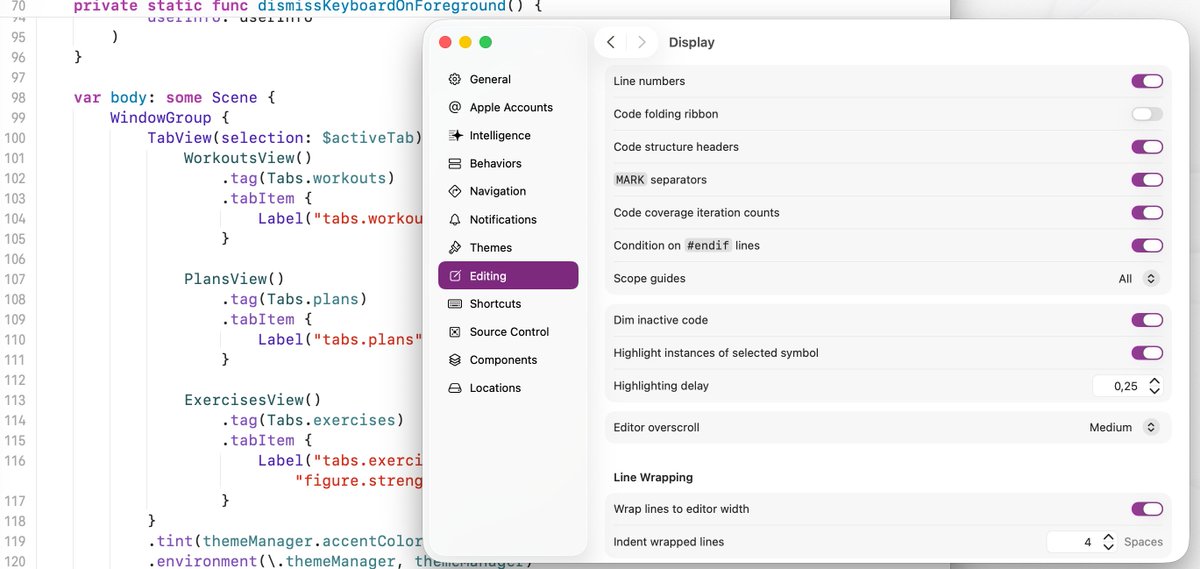
Task: Click WorkoutsView() in the code editor
Action: (x=248, y=158)
